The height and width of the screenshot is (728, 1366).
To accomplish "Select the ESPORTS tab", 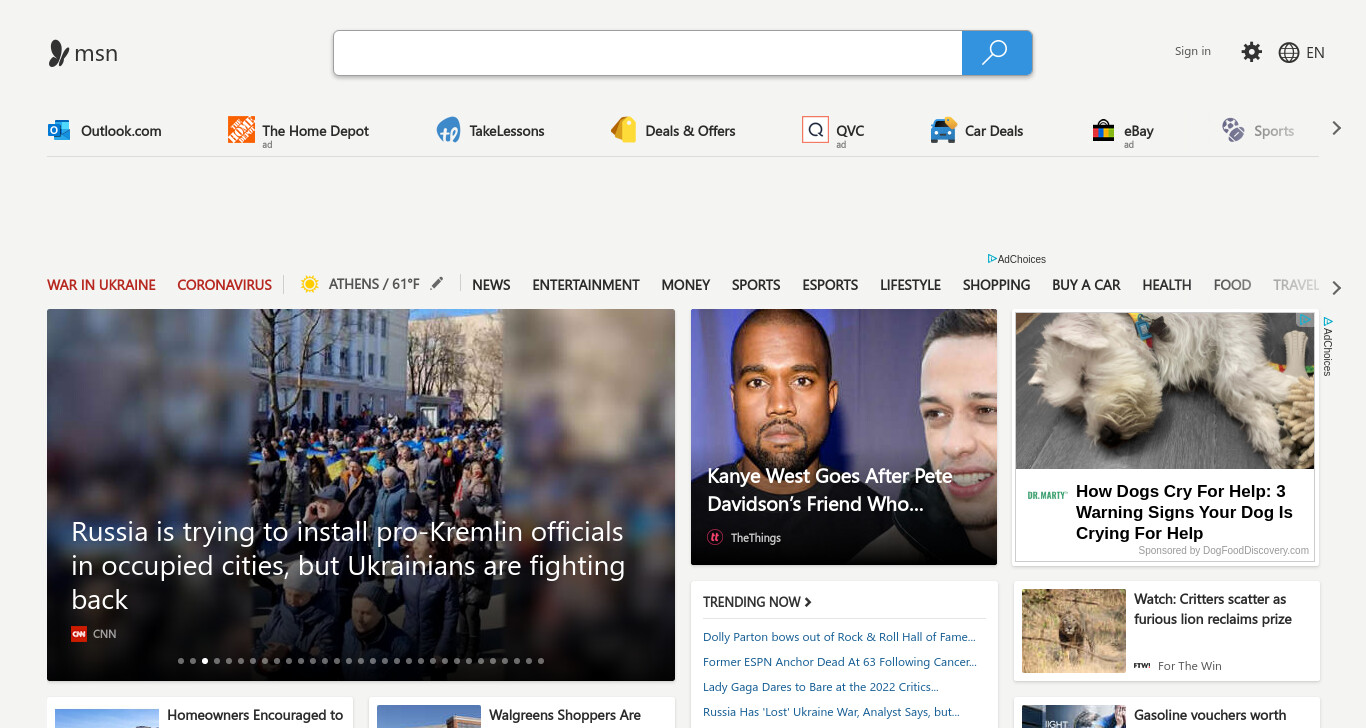I will click(x=830, y=285).
